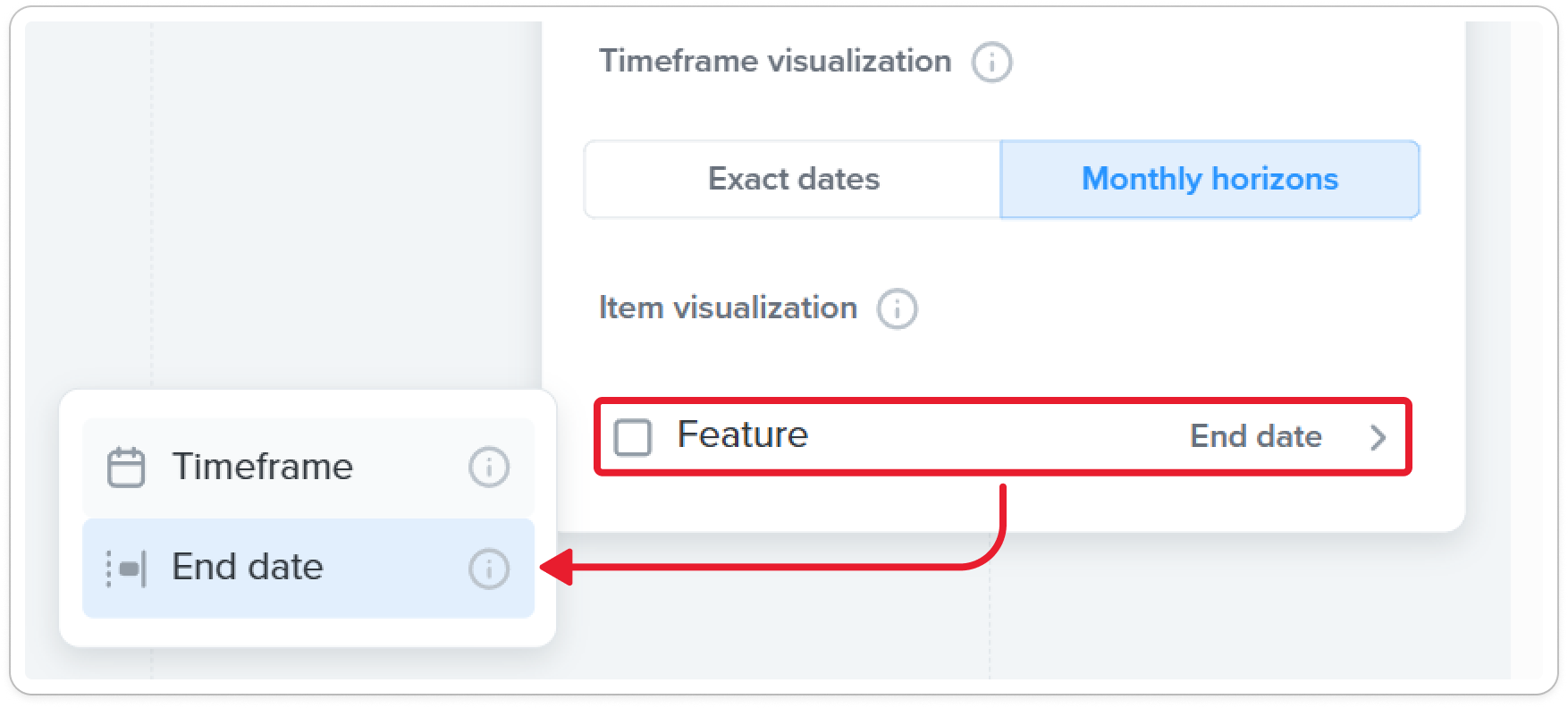Screen dimensions: 1568x708
Task: Click the calendar icon beside Timeframe option
Action: (x=126, y=467)
